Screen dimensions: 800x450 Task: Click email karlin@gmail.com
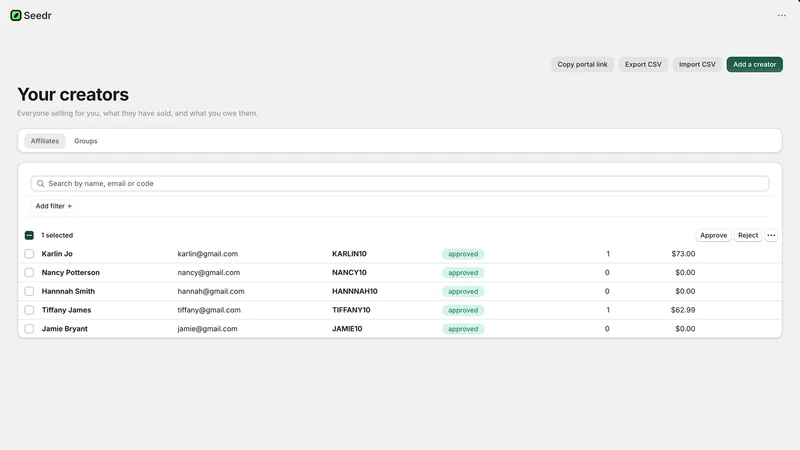click(x=208, y=254)
